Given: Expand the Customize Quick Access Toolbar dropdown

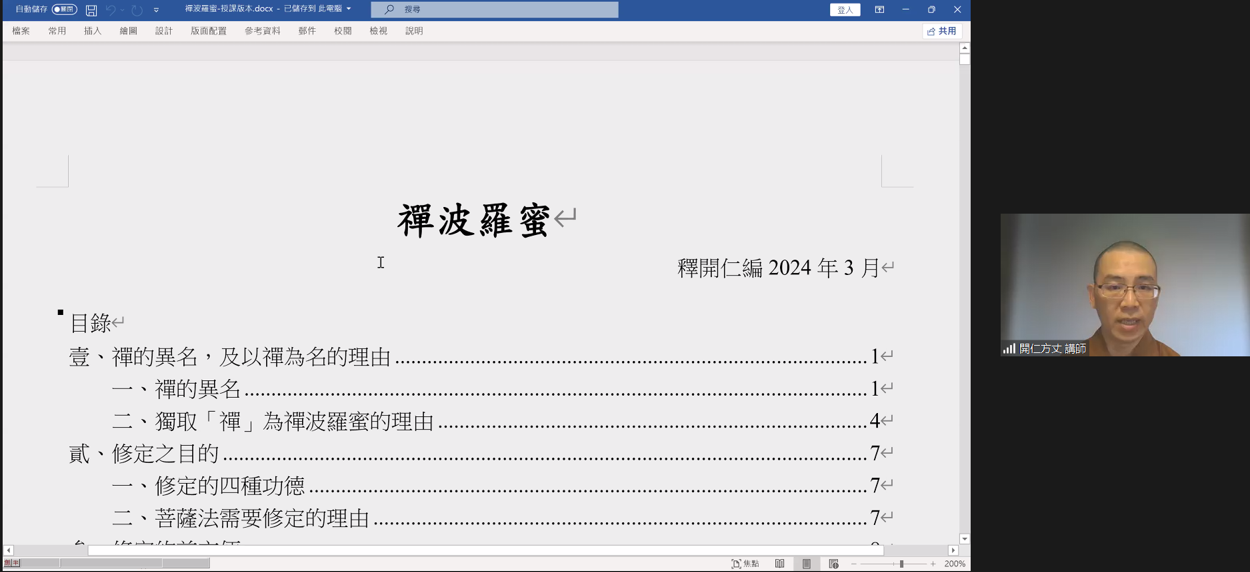Looking at the screenshot, I should tap(156, 10).
